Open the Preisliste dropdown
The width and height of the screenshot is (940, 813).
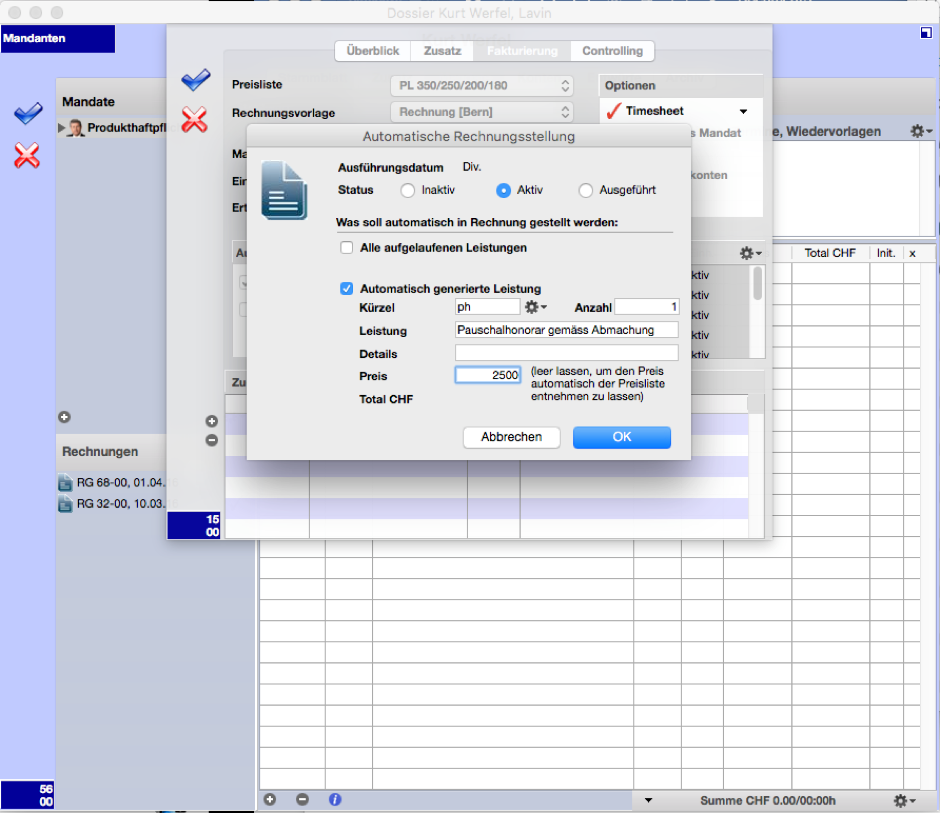pyautogui.click(x=482, y=86)
